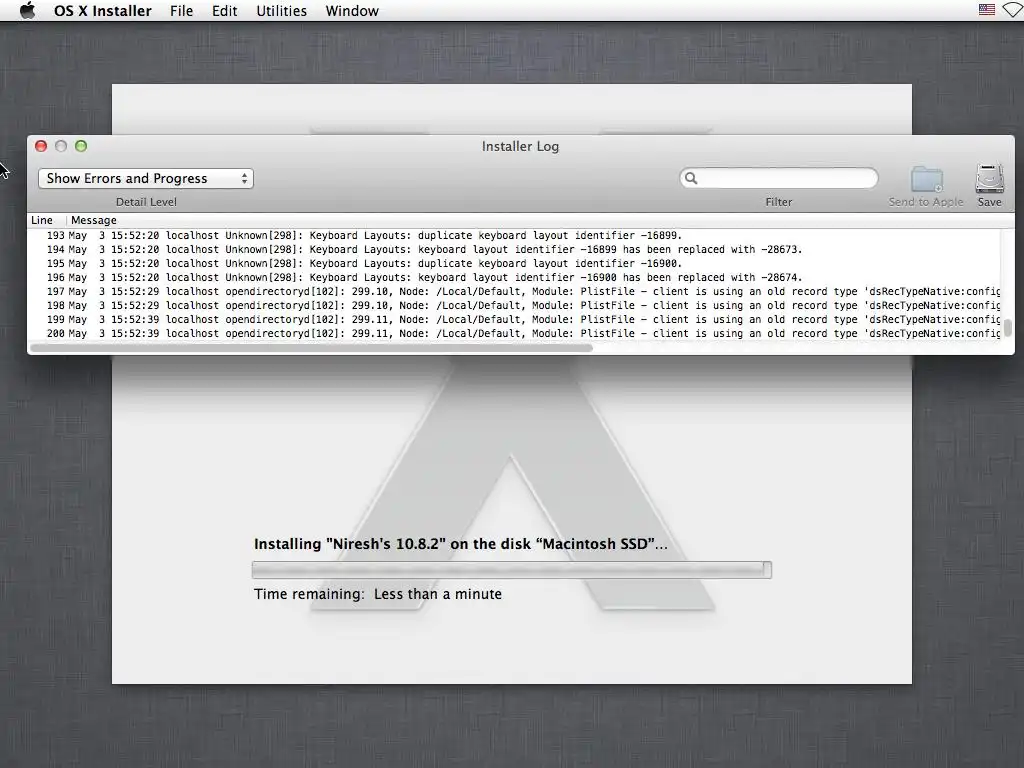1024x768 pixels.
Task: Click the Installing Niresh's 10.8.2 status text
Action: (x=460, y=544)
